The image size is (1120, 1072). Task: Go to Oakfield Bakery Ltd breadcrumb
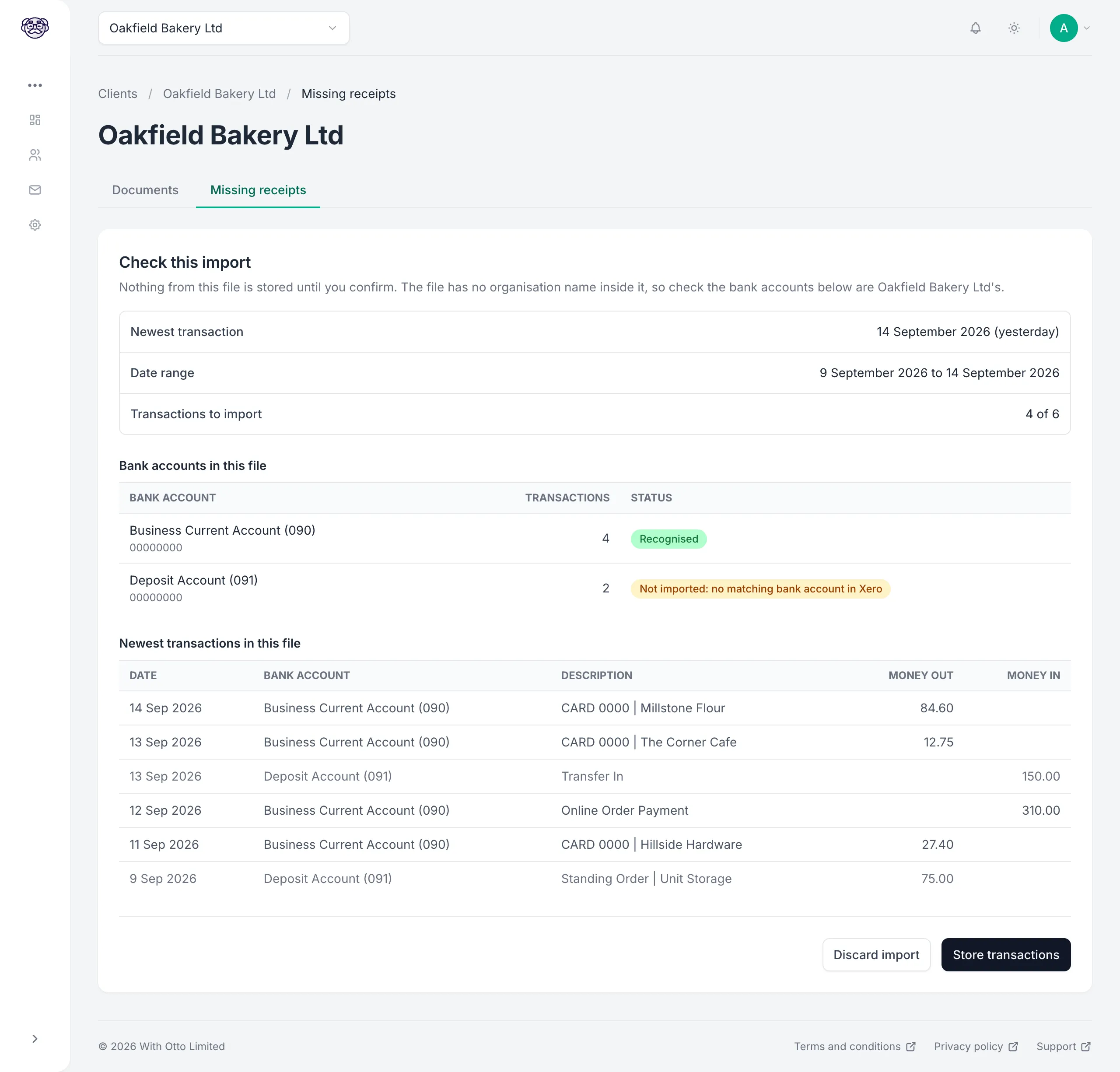point(220,94)
